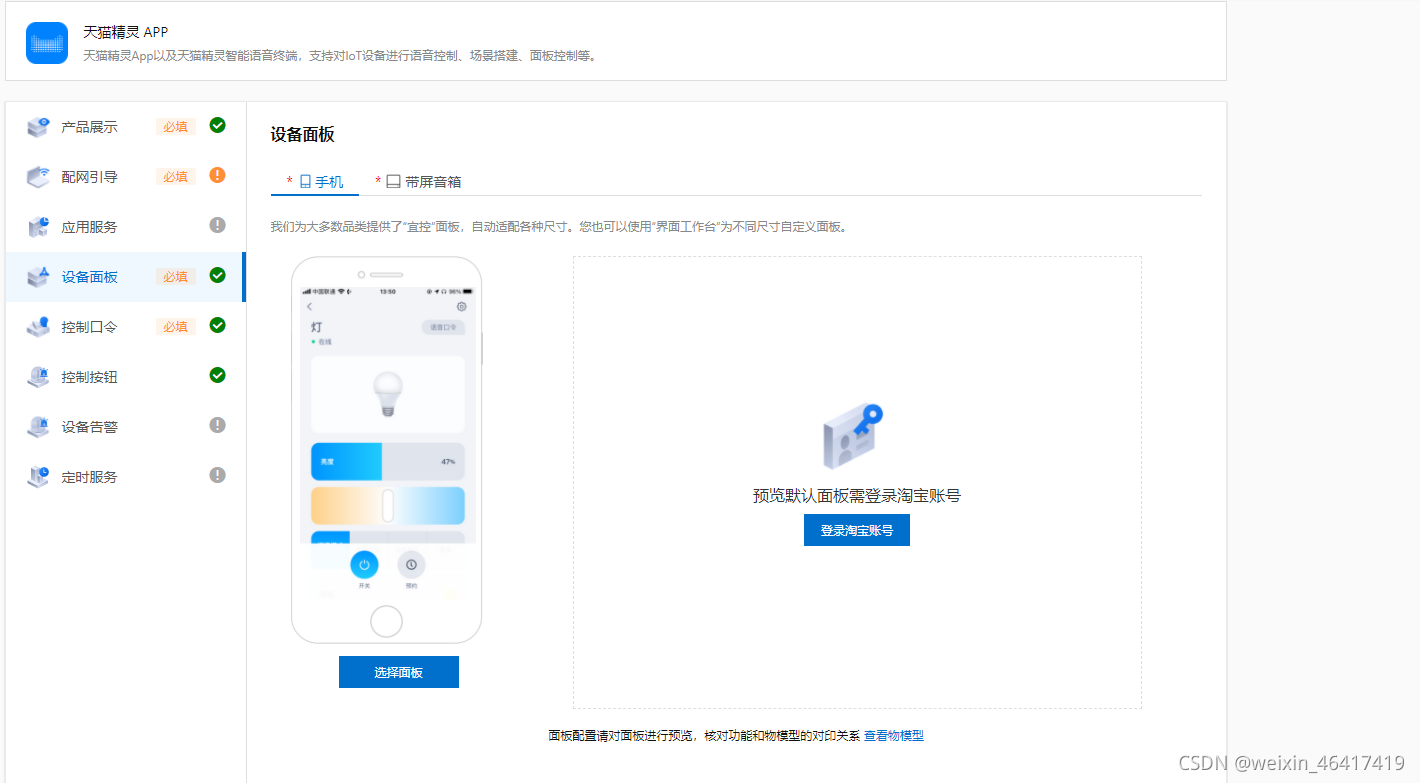Open 控制口令 in the sidebar
1420x783 pixels.
click(125, 327)
